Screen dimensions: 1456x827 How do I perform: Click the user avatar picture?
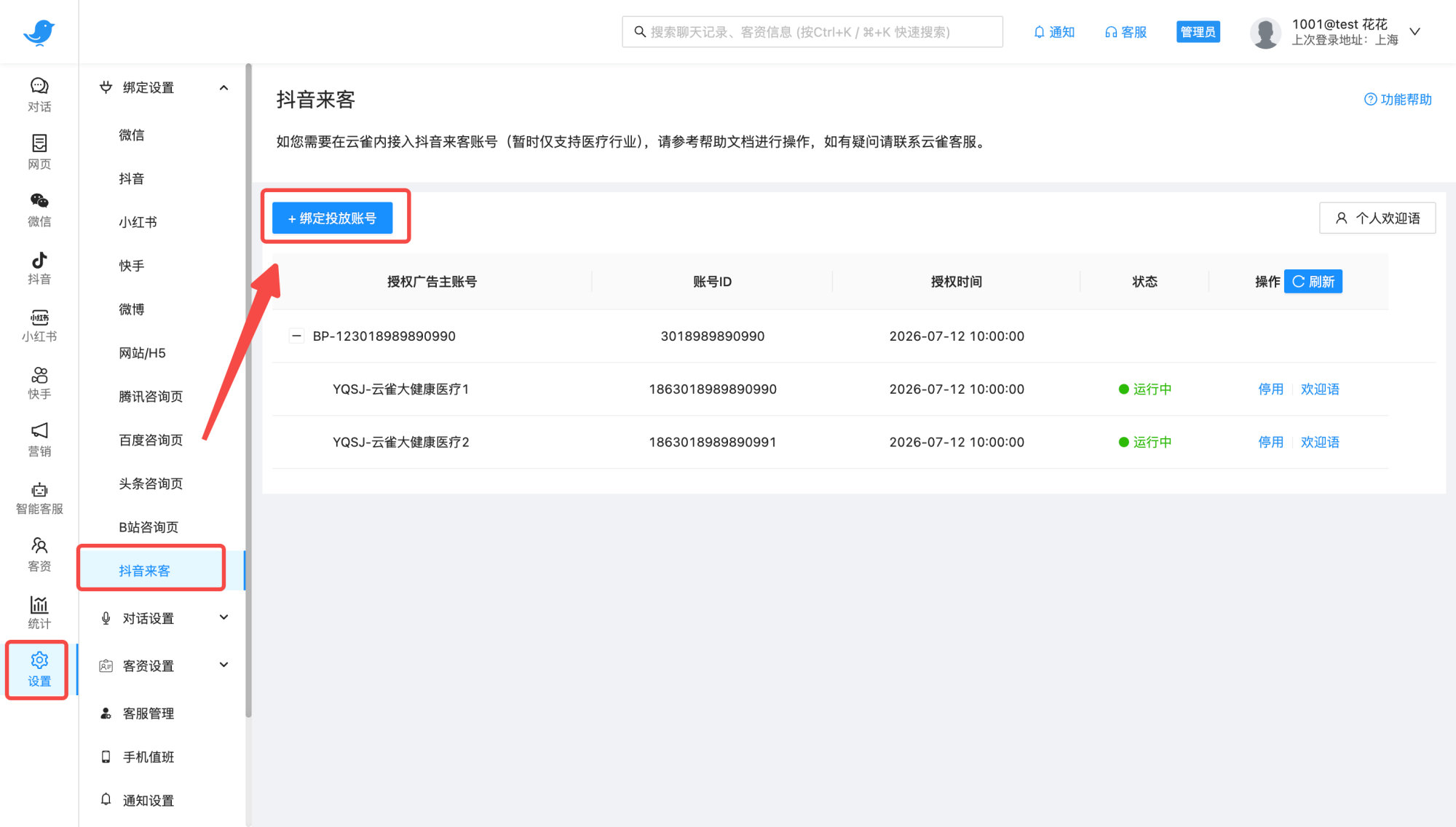1265,32
